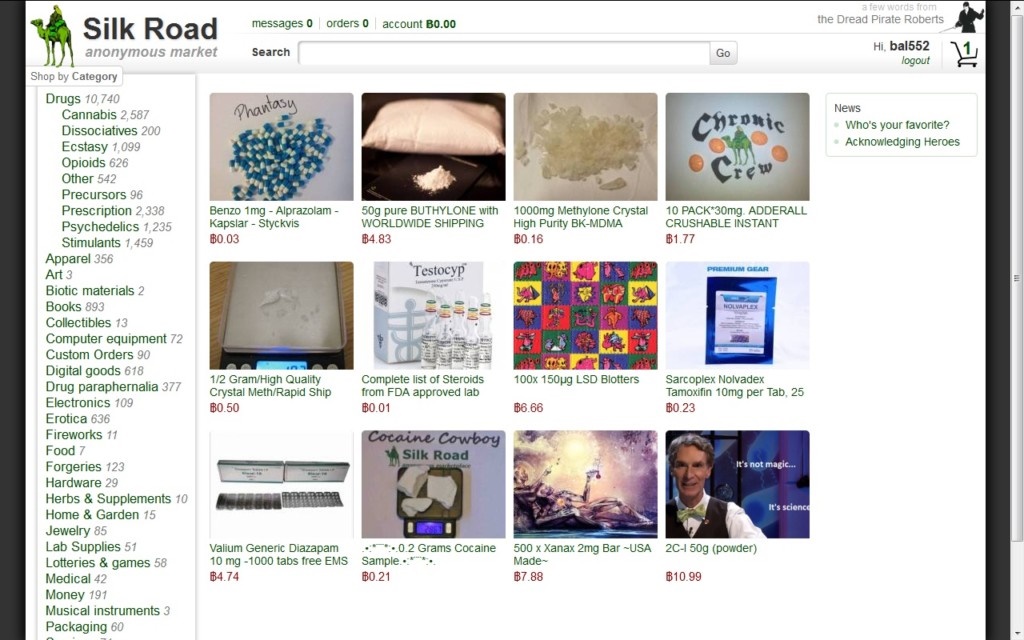Select the Computer equipment category
This screenshot has height=640, width=1024.
[106, 339]
